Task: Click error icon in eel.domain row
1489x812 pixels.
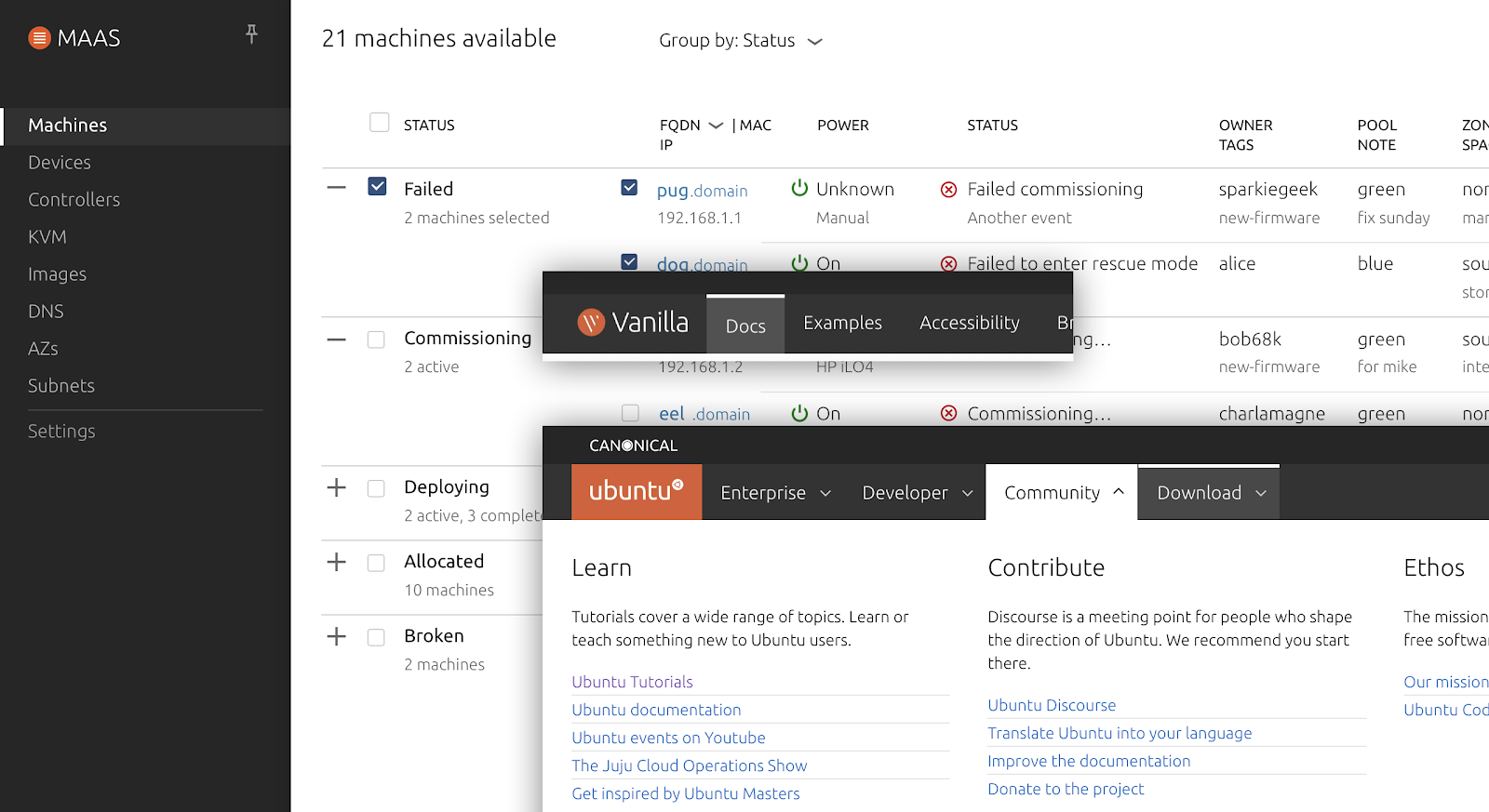Action: [948, 413]
